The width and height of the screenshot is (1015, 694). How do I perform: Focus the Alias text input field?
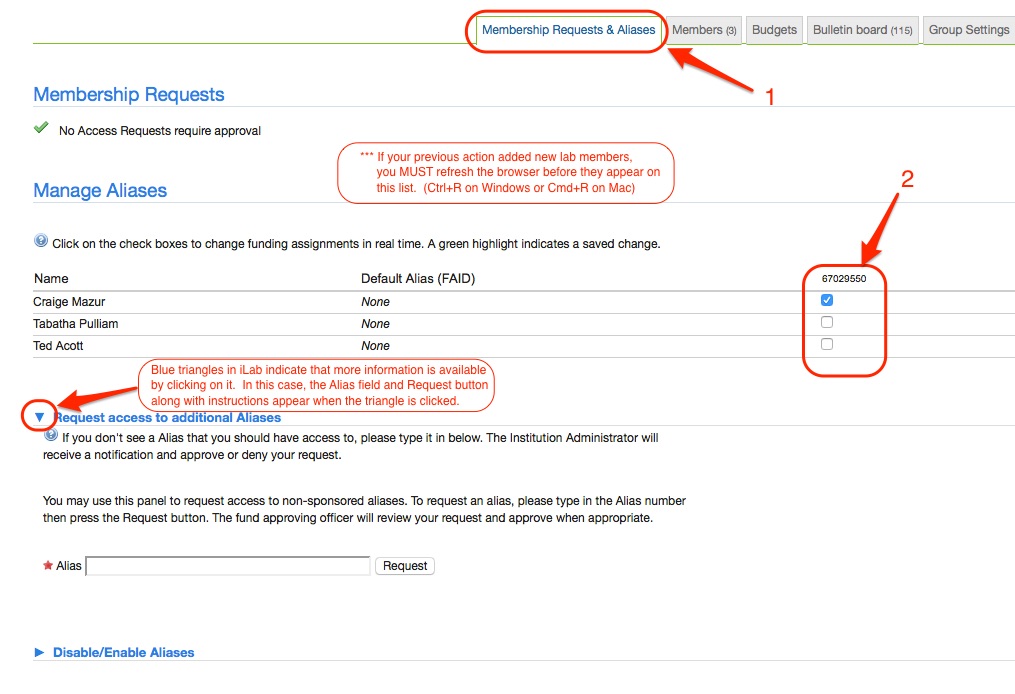(x=228, y=566)
